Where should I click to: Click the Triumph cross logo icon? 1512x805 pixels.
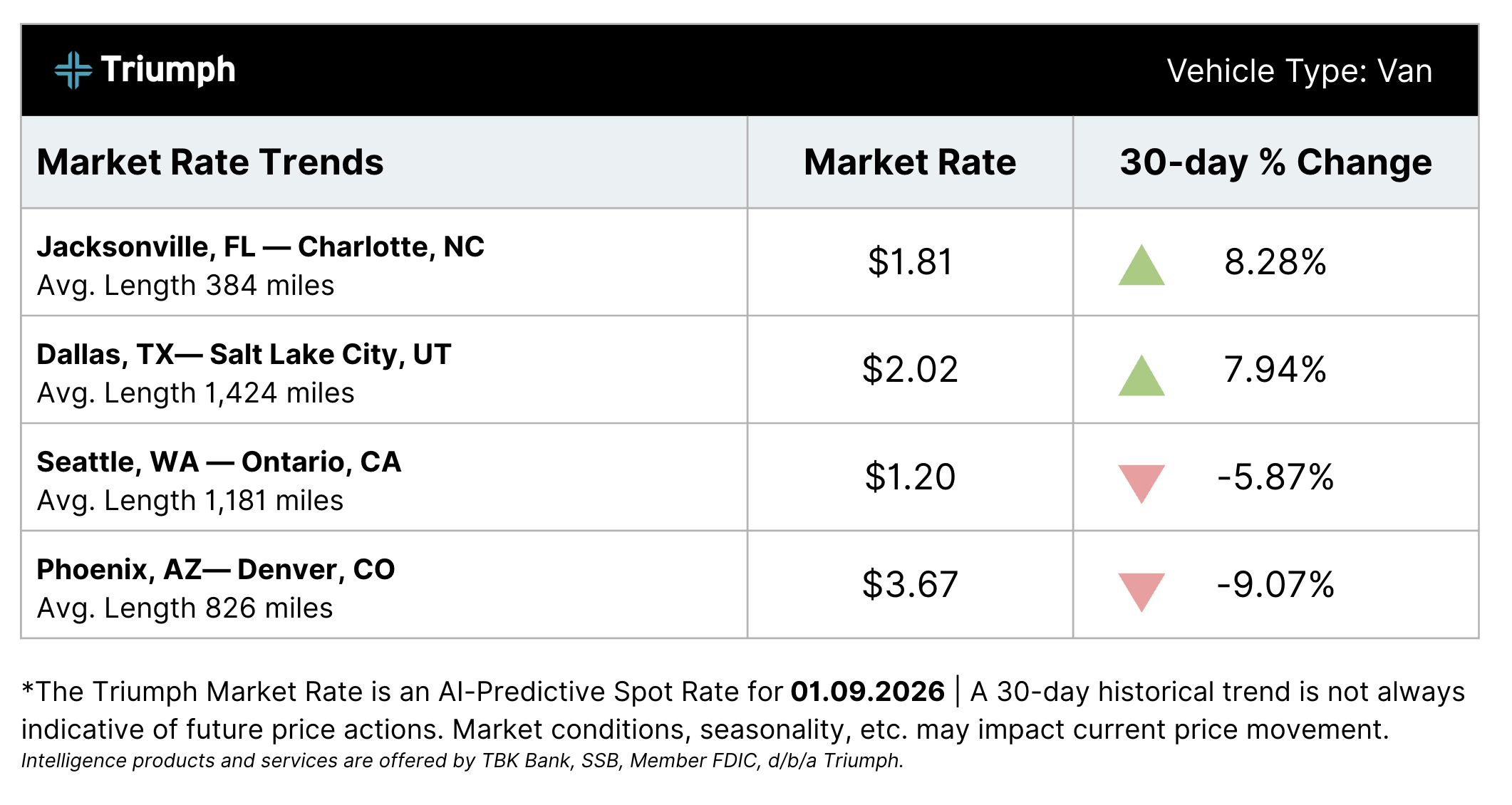coord(73,71)
